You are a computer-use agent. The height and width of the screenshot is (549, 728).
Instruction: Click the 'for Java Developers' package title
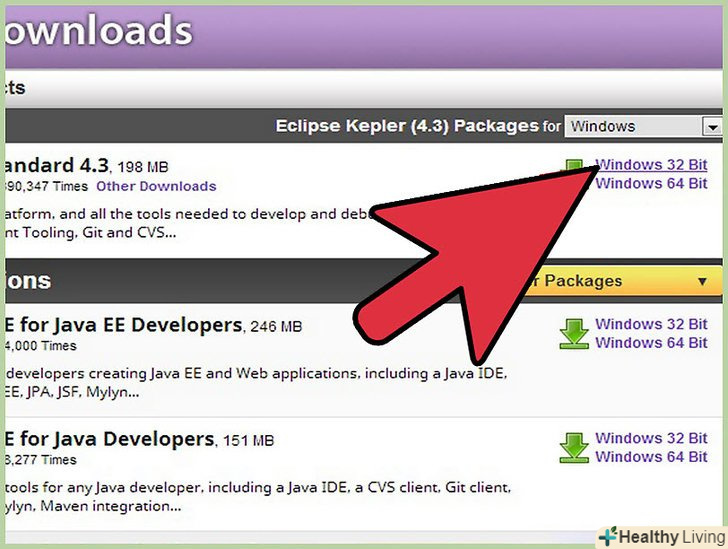(x=110, y=439)
